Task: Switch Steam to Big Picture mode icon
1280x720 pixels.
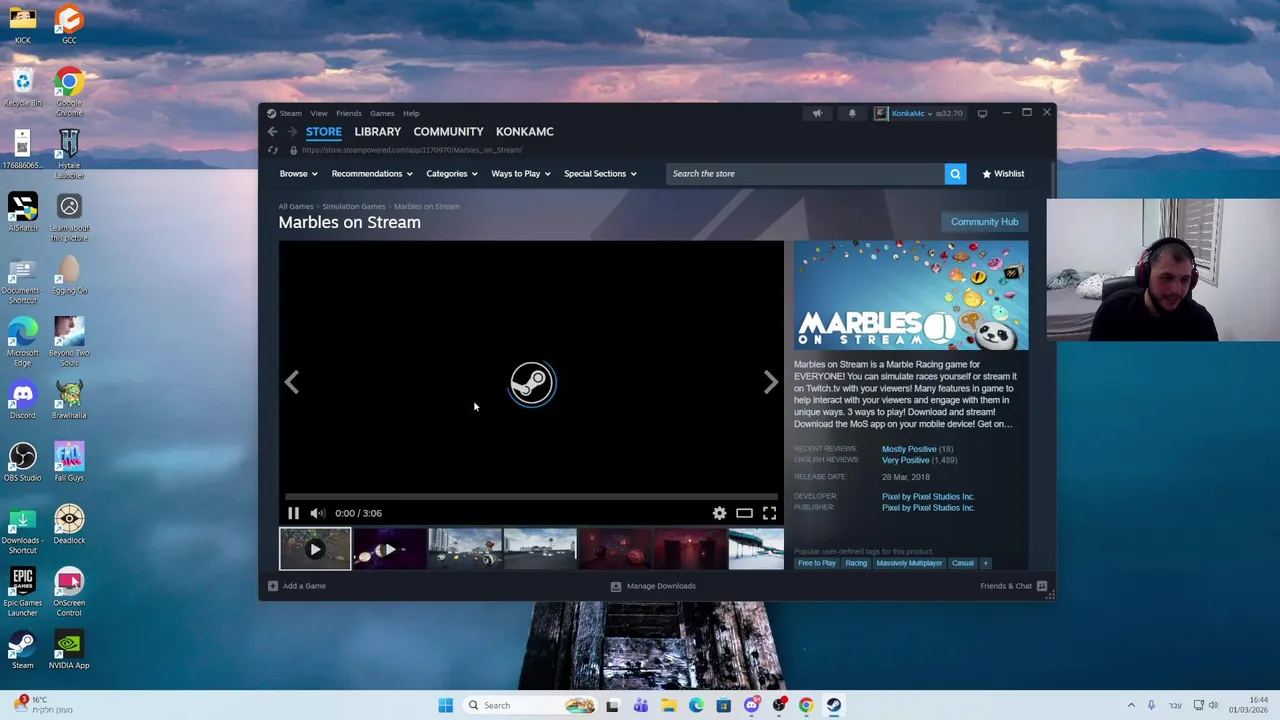Action: (x=982, y=113)
